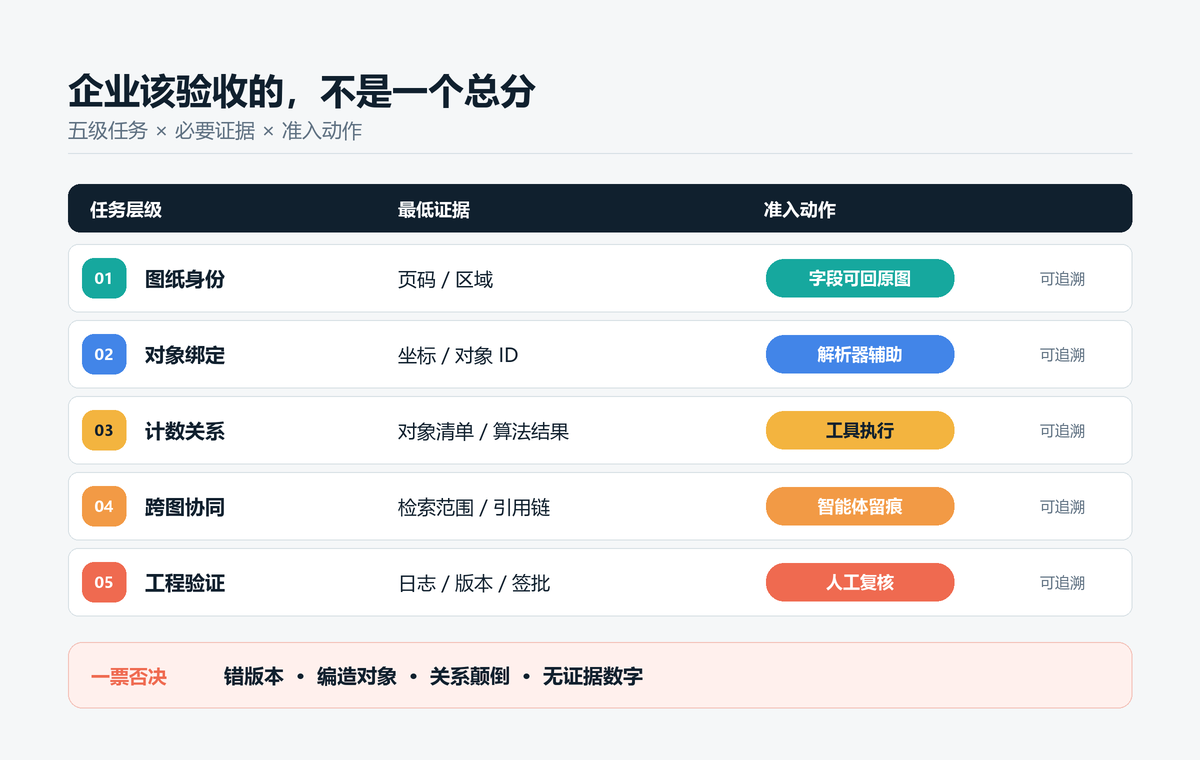This screenshot has width=1200, height=760.
Task: Click the 02 number badge
Action: click(x=104, y=354)
